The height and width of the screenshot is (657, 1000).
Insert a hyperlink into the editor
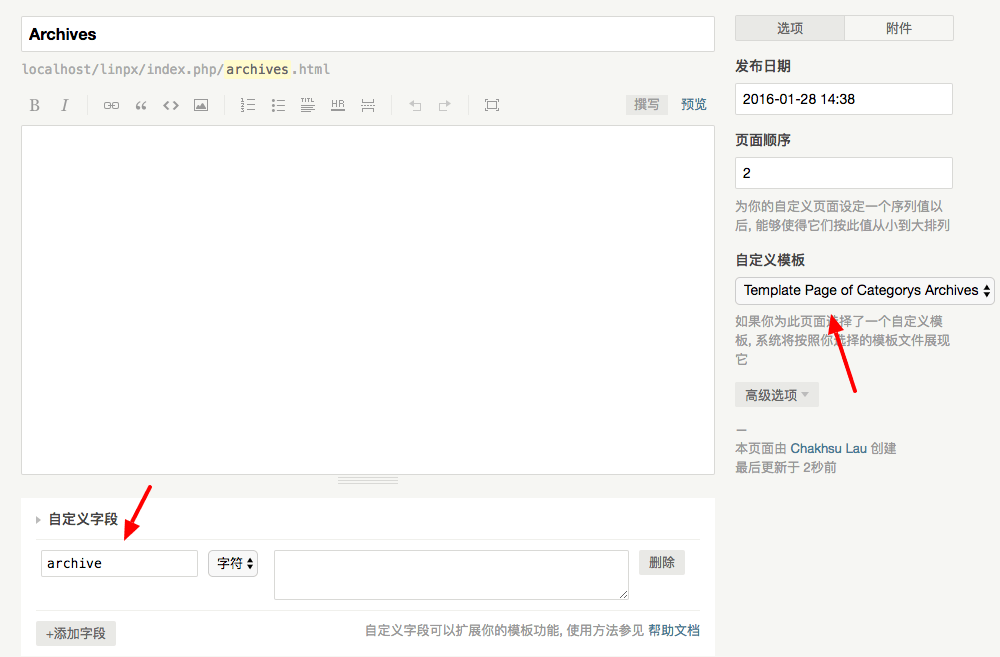pos(111,105)
